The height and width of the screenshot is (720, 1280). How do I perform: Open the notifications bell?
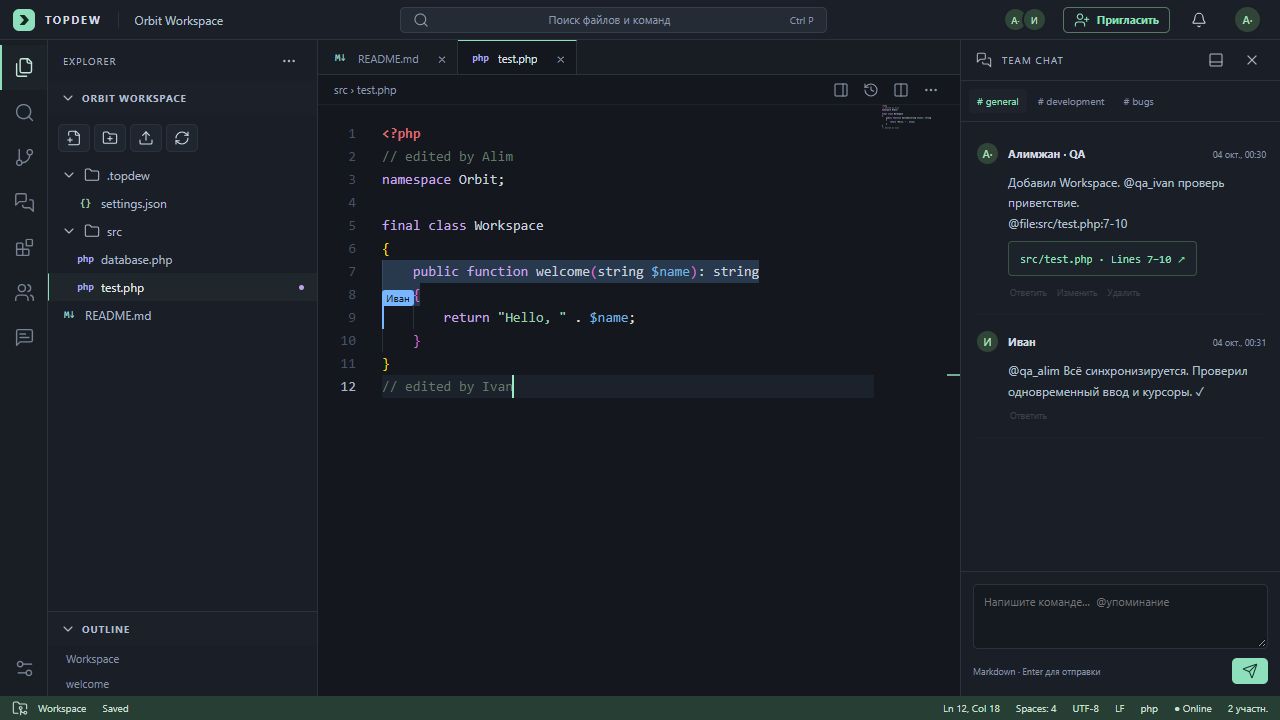(x=1199, y=20)
